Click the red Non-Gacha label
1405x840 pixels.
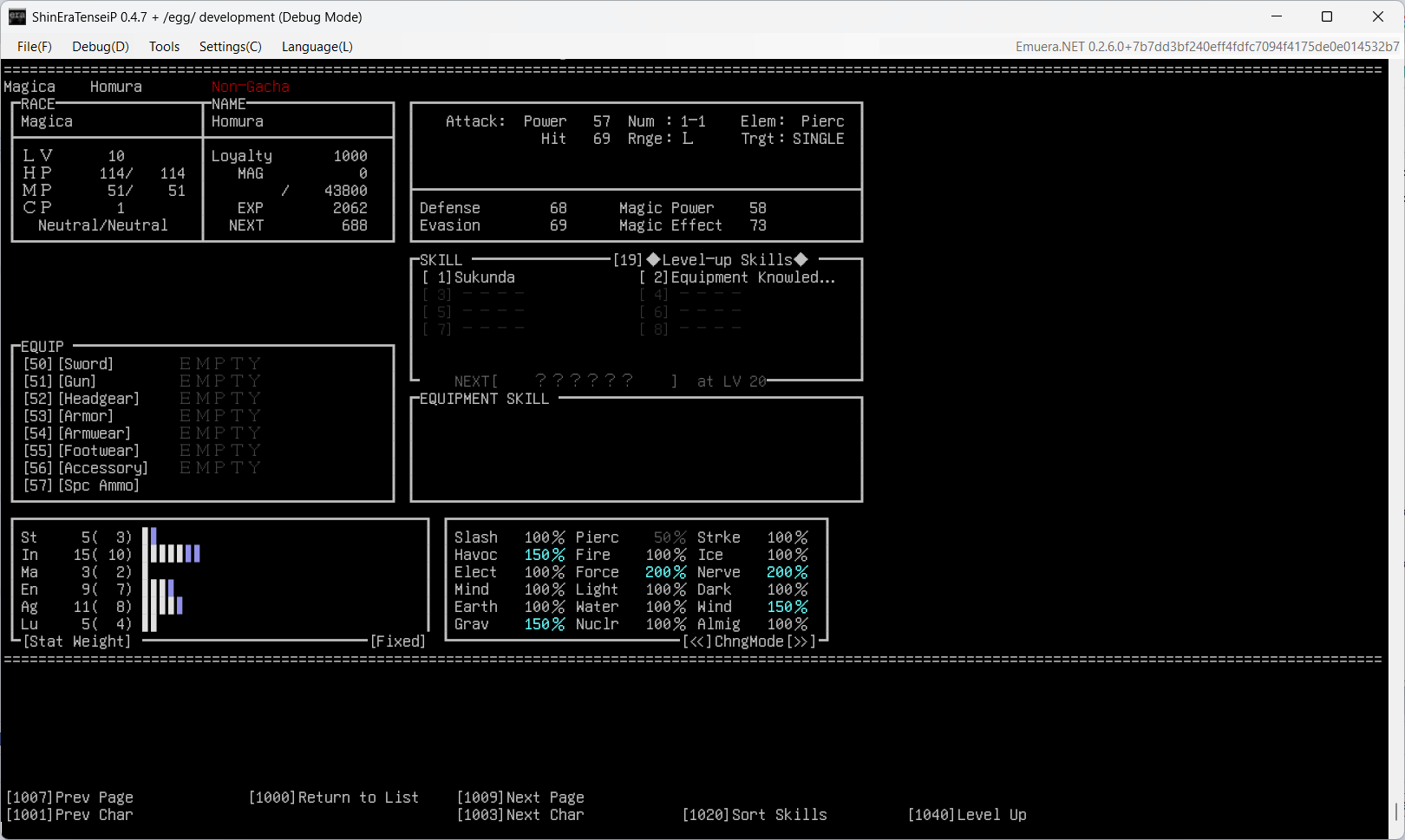coord(251,87)
